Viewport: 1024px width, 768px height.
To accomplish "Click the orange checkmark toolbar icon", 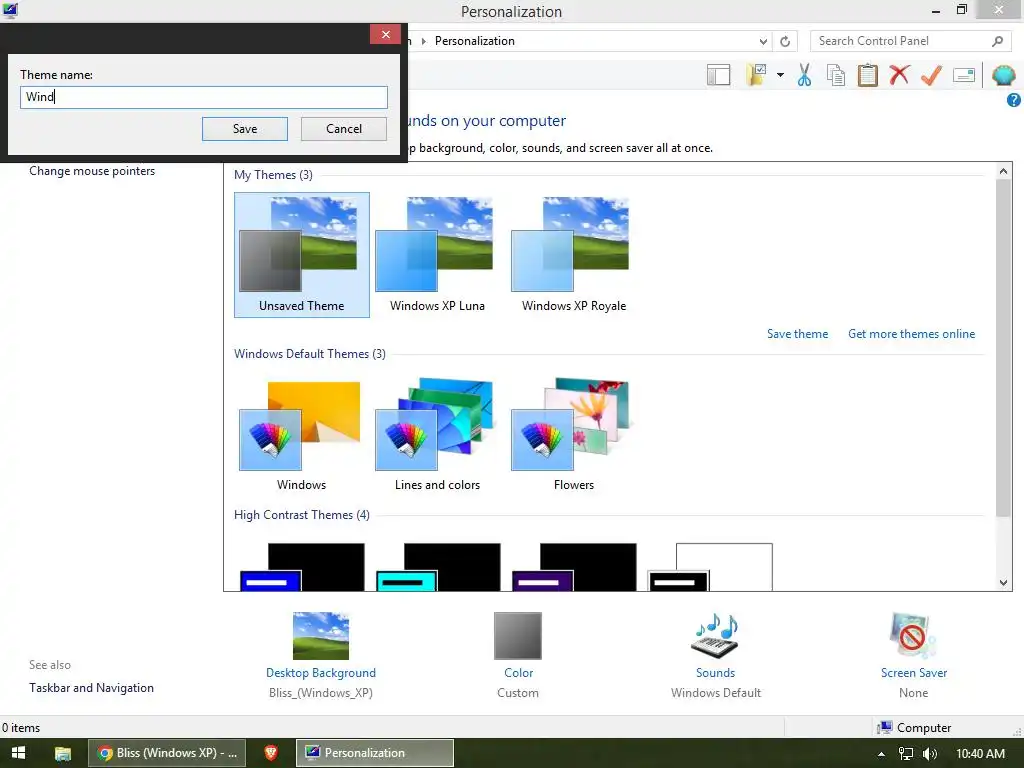I will click(x=931, y=74).
